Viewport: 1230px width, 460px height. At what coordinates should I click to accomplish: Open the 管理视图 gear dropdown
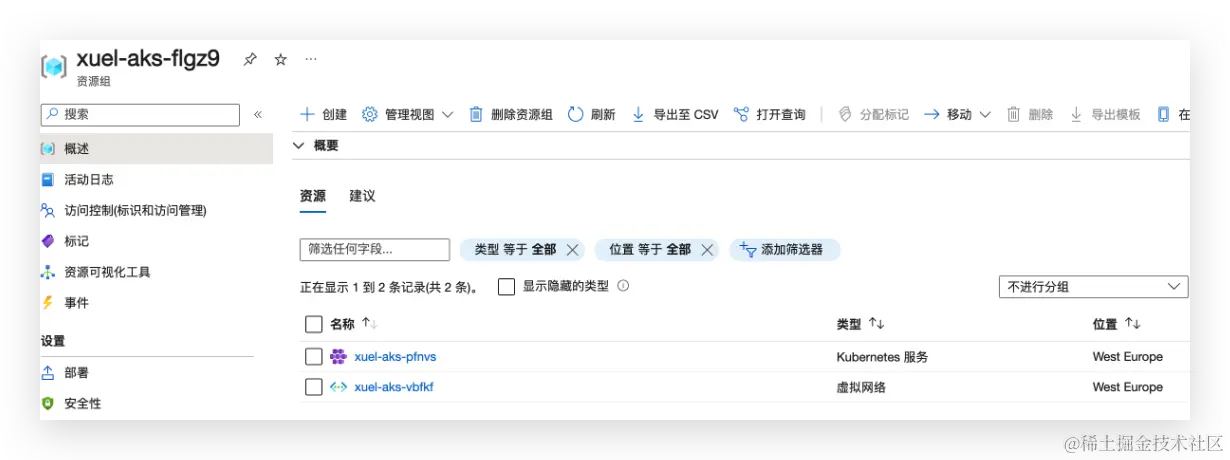pos(407,115)
